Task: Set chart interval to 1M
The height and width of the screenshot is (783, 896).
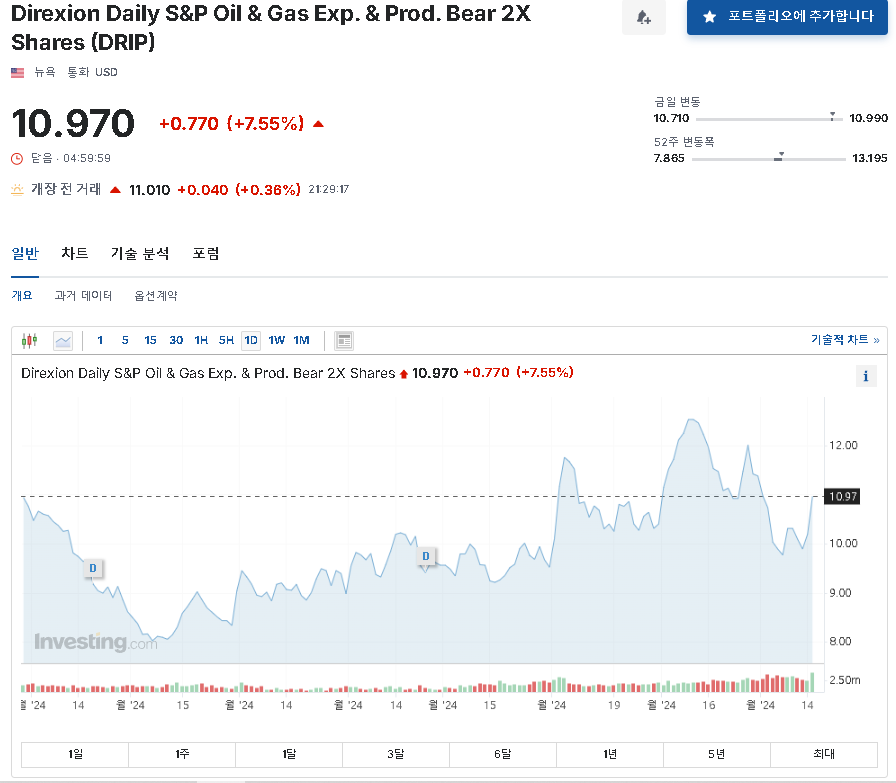Action: 301,341
